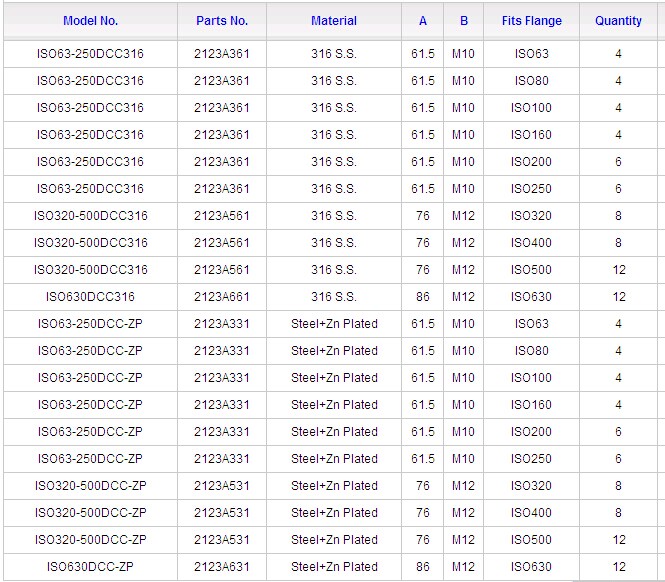Image resolution: width=665 pixels, height=582 pixels.
Task: Select model ISO630DCC-ZP cell
Action: point(90,567)
